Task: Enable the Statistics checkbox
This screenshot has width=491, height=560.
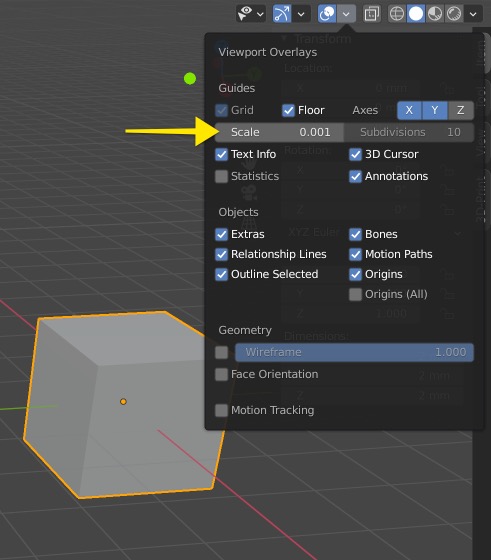Action: tap(221, 176)
